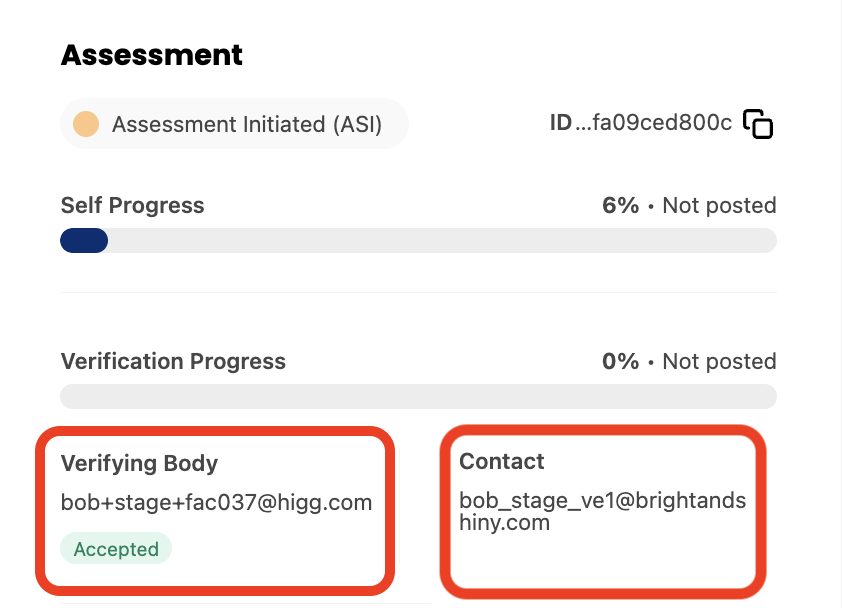Select the Assessment Initiated (ASI) status badge
Image resolution: width=842 pixels, height=608 pixels.
pyautogui.click(x=234, y=124)
